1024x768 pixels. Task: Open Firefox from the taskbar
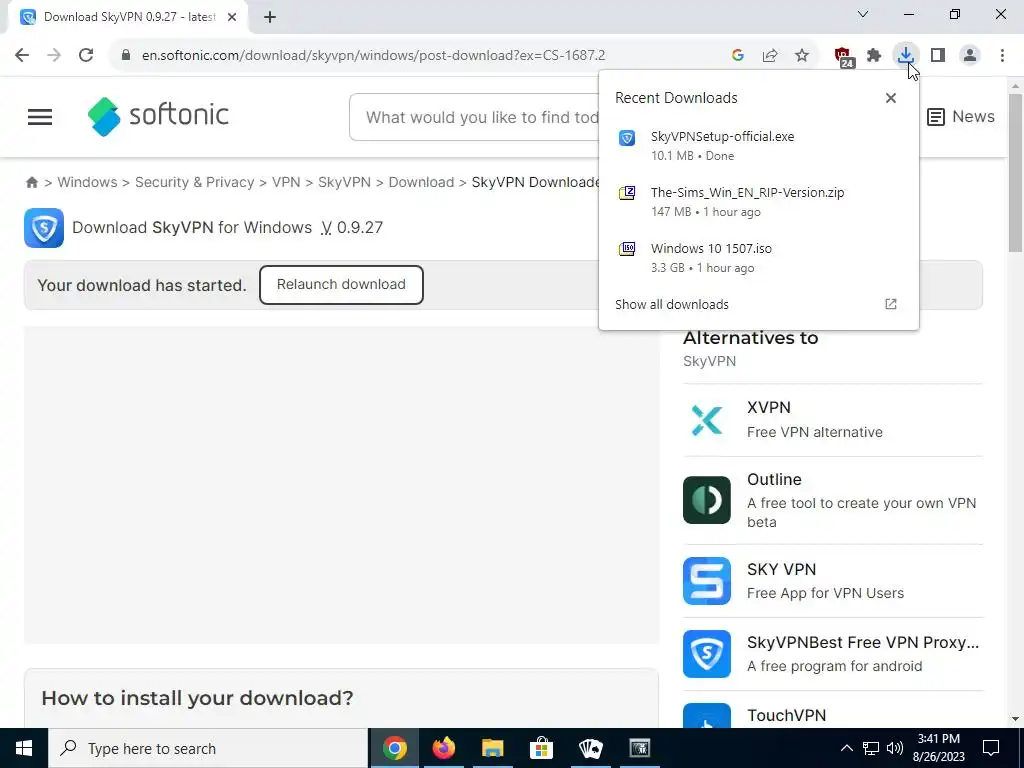(444, 748)
